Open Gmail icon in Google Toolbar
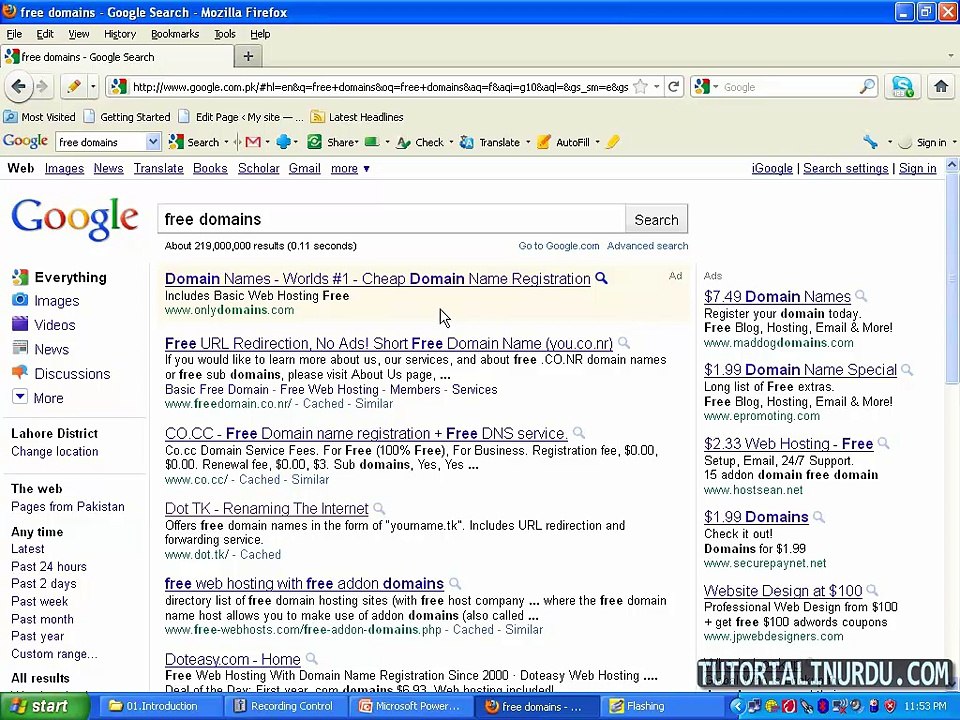This screenshot has height=720, width=960. 253,142
